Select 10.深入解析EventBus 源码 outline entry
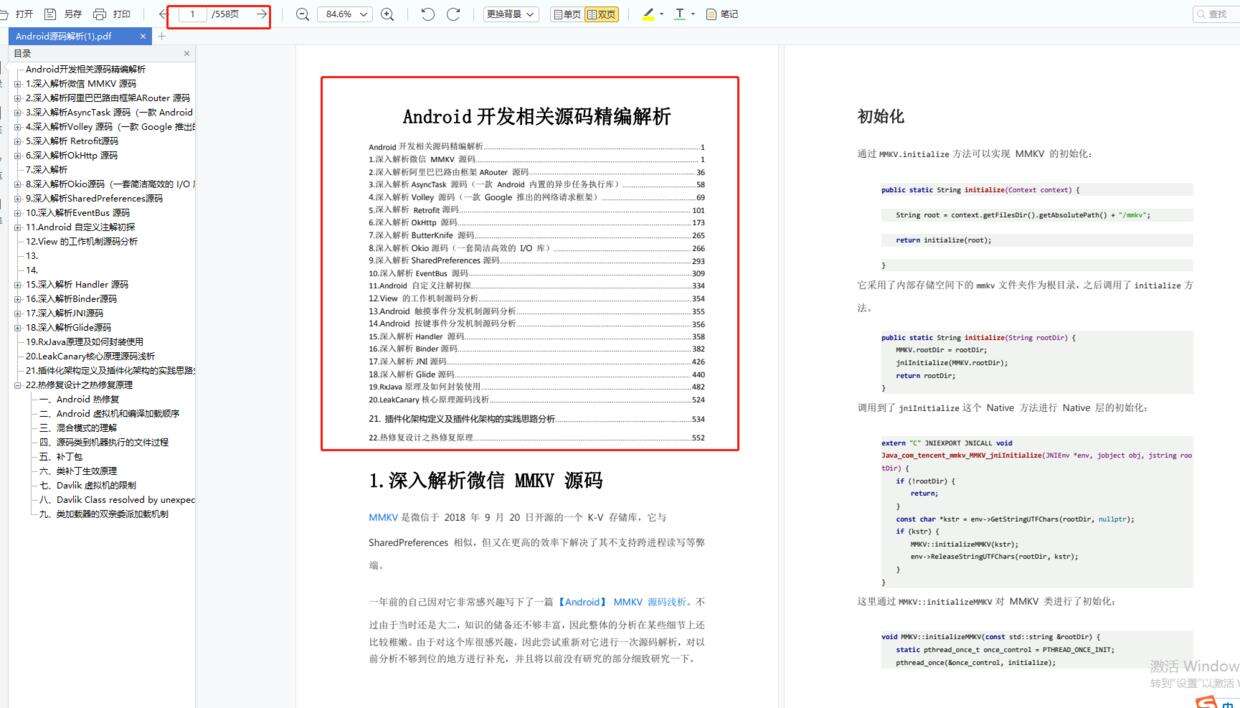 coord(77,213)
